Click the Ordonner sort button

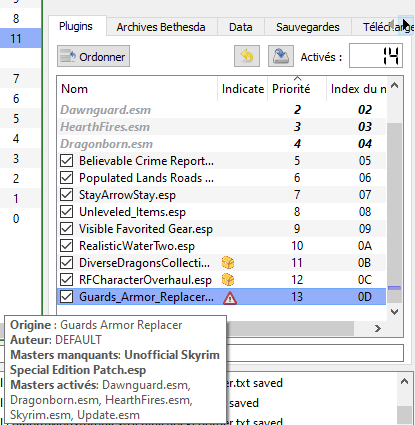93,56
